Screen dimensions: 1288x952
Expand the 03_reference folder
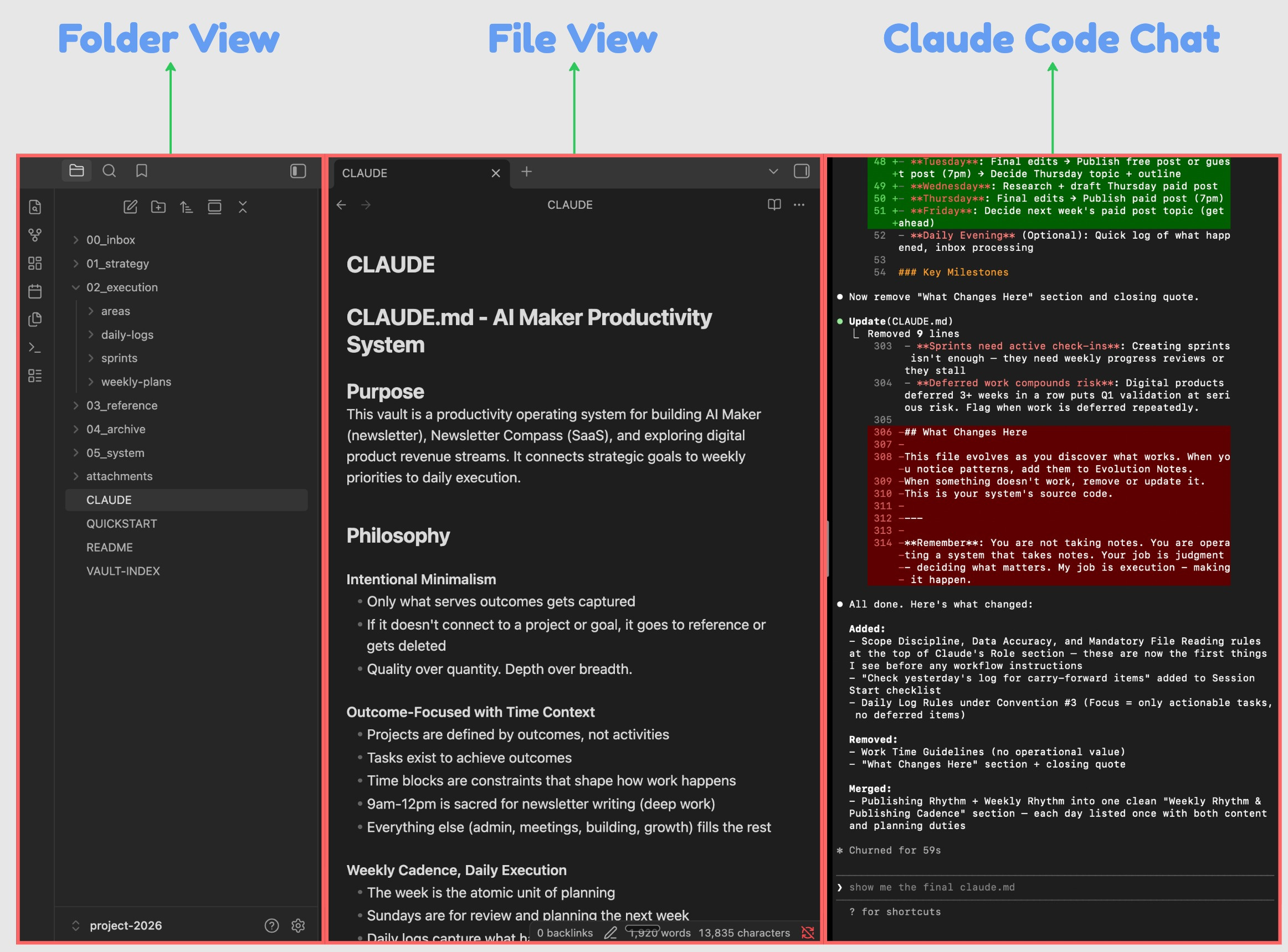[x=75, y=405]
